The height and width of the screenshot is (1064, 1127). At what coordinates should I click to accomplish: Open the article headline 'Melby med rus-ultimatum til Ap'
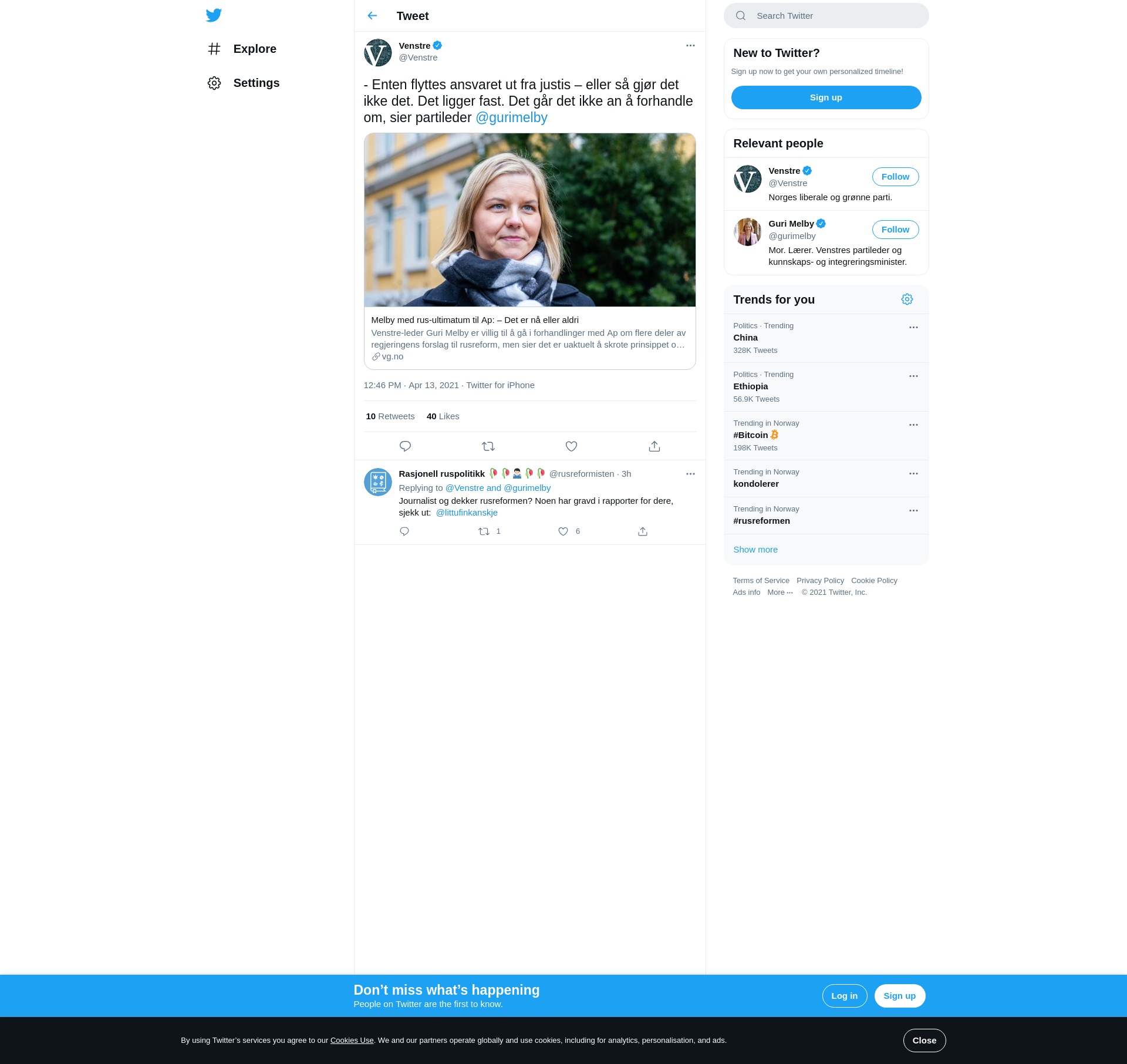(x=475, y=320)
